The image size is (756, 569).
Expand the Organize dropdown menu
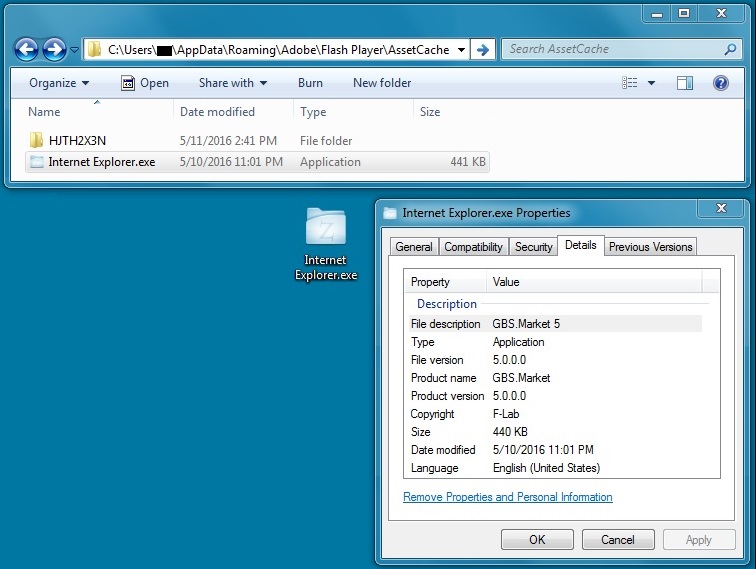59,83
